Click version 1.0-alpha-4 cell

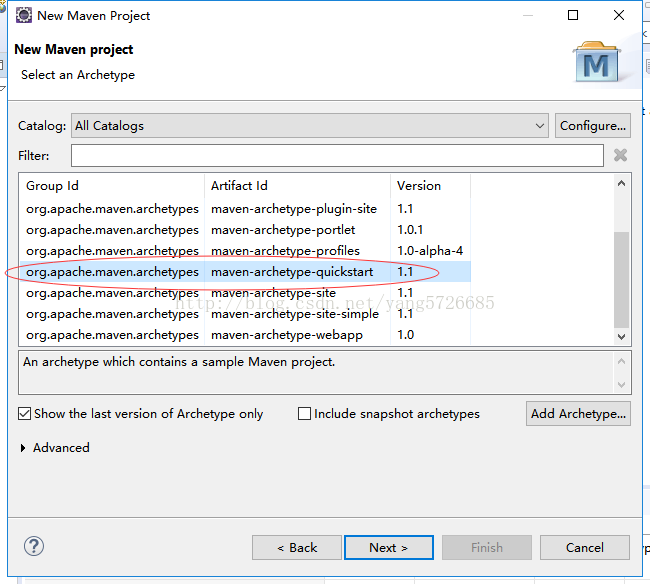click(430, 251)
